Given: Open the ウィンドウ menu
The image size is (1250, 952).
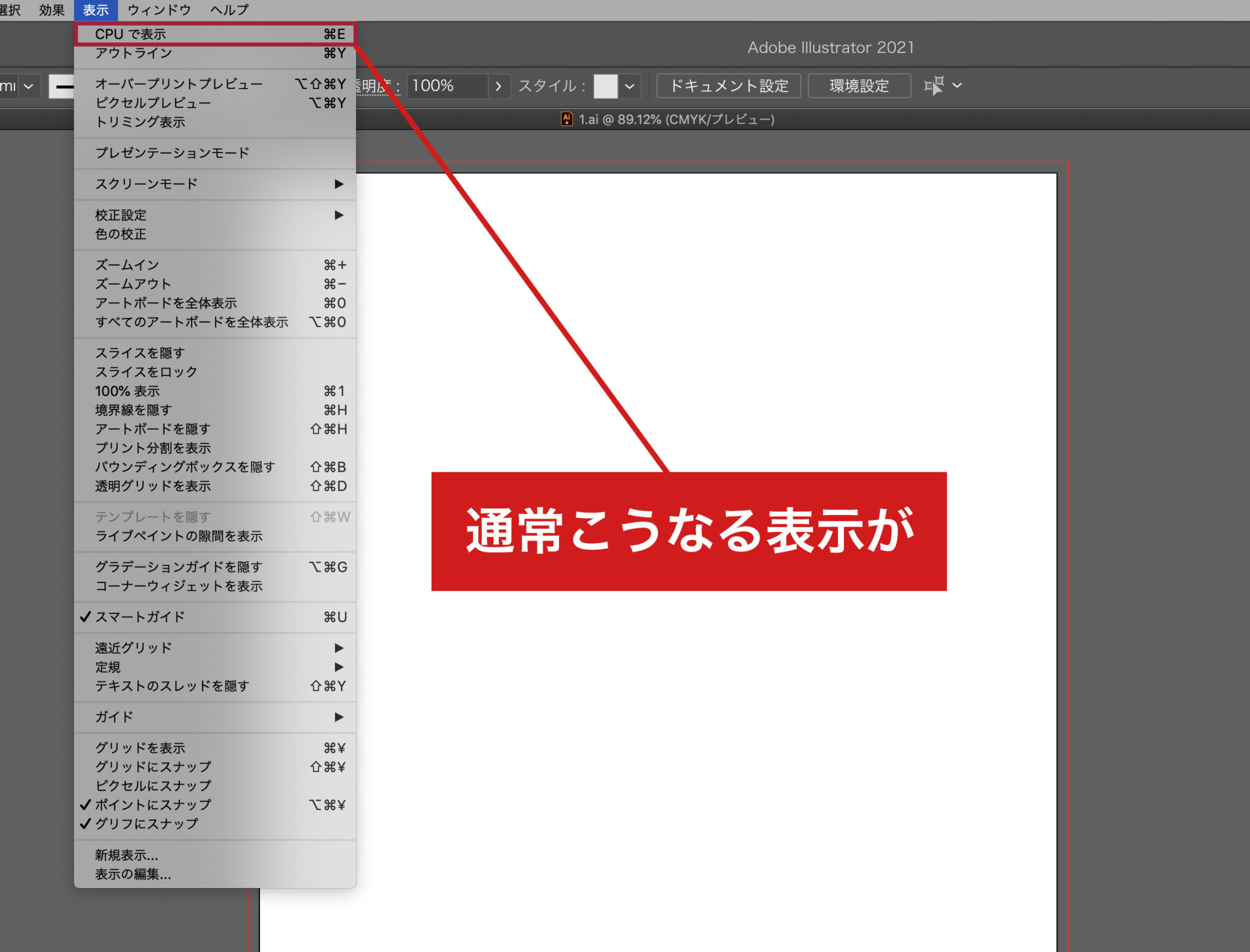Looking at the screenshot, I should [159, 10].
